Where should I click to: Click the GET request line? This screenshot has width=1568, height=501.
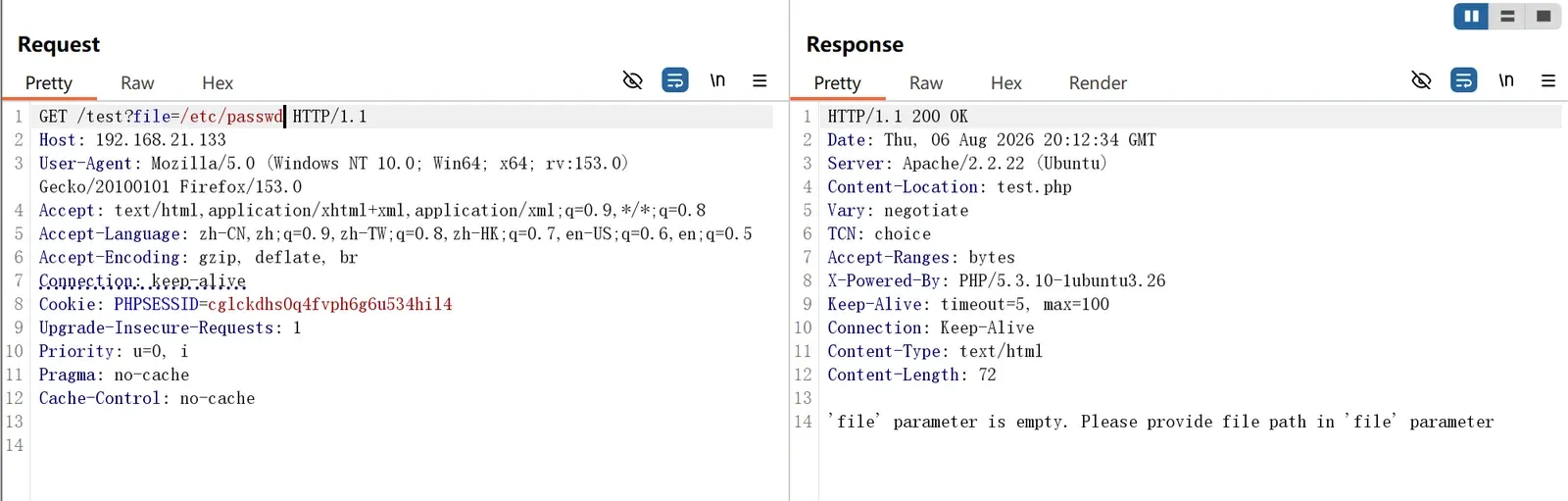[203, 117]
